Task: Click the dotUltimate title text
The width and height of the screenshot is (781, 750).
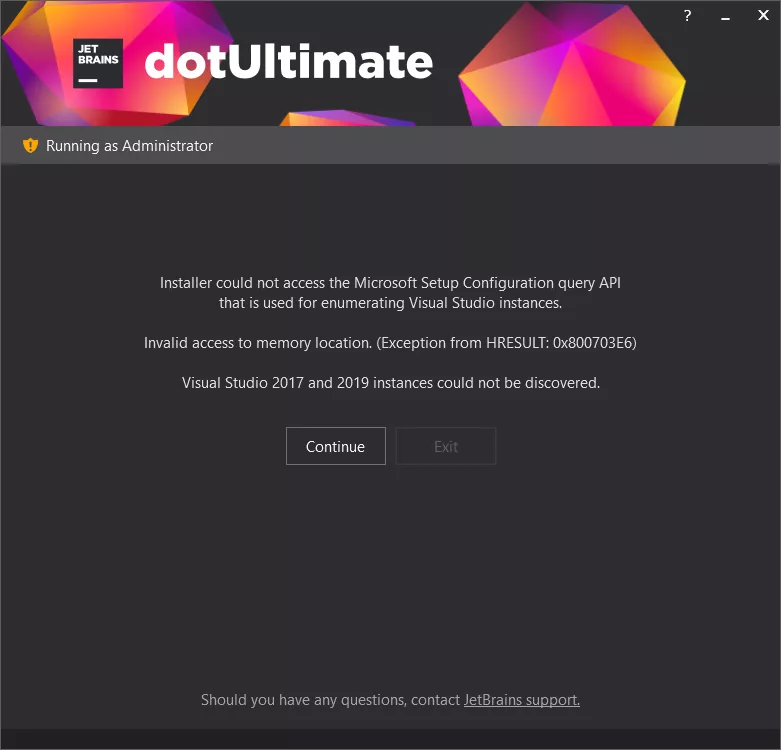Action: [289, 62]
